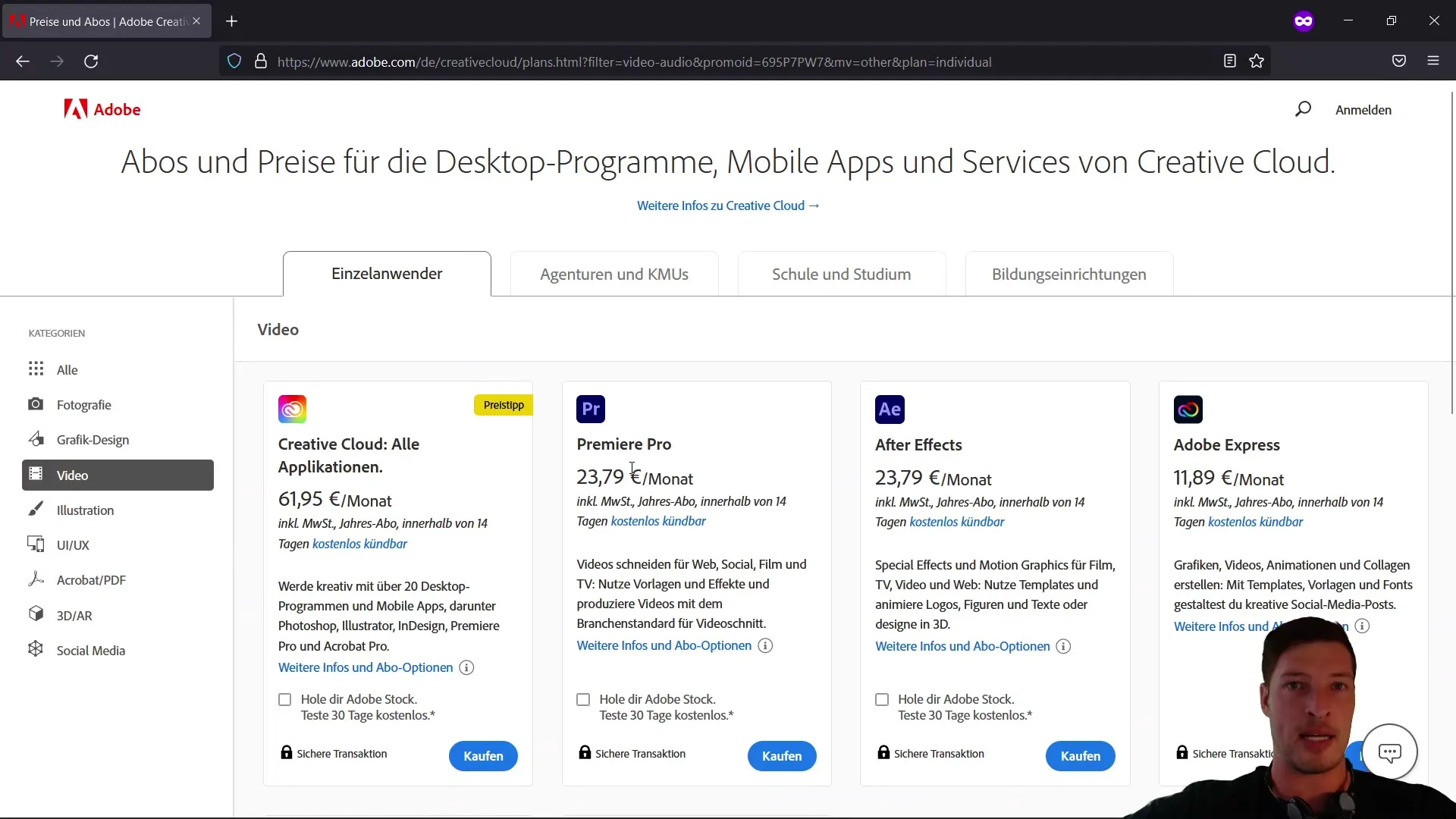Switch to the Bildungseinrichtungen tab

tap(1069, 274)
